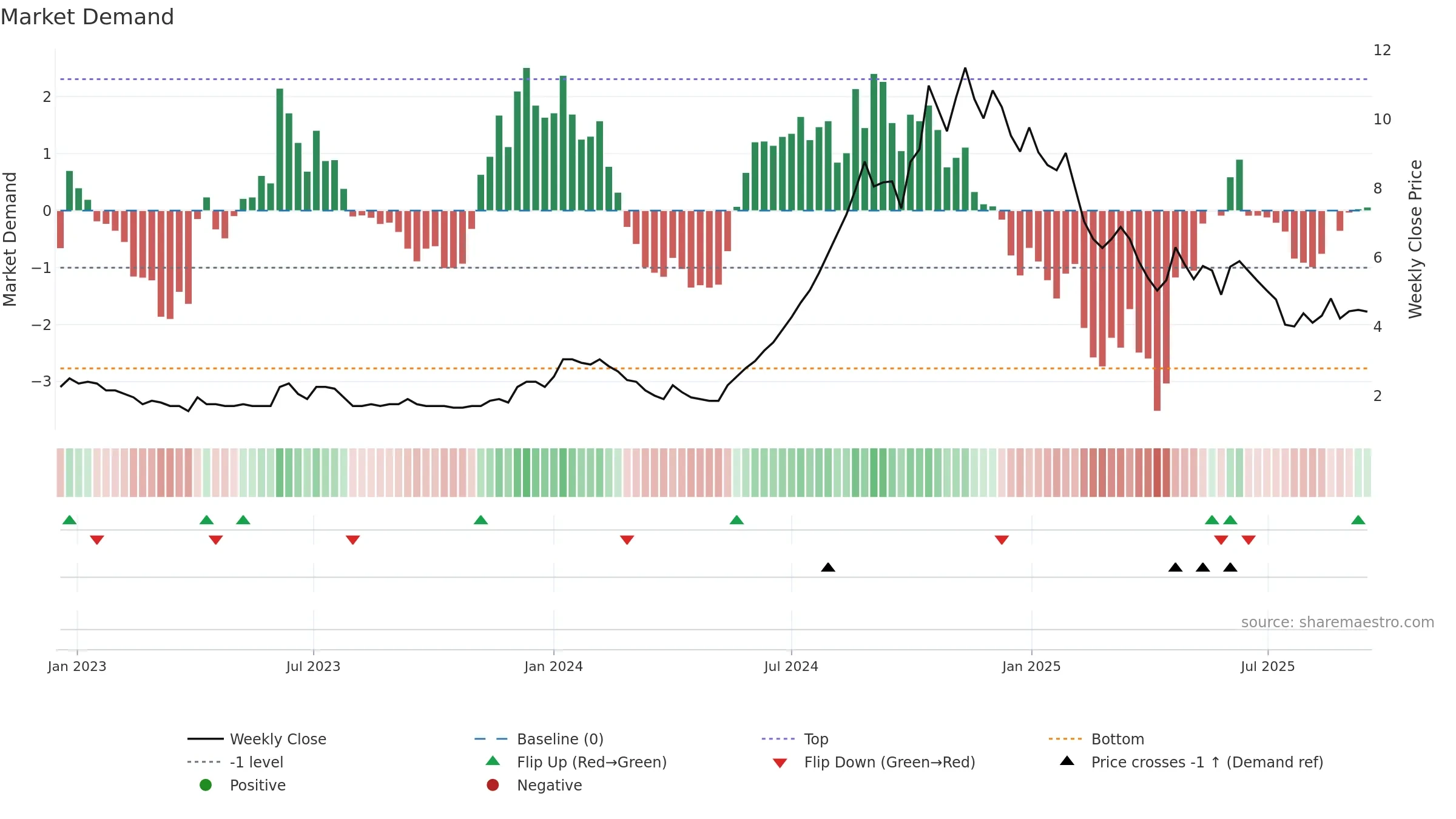1456x819 pixels.
Task: Toggle the Positive legend entry
Action: [x=243, y=785]
